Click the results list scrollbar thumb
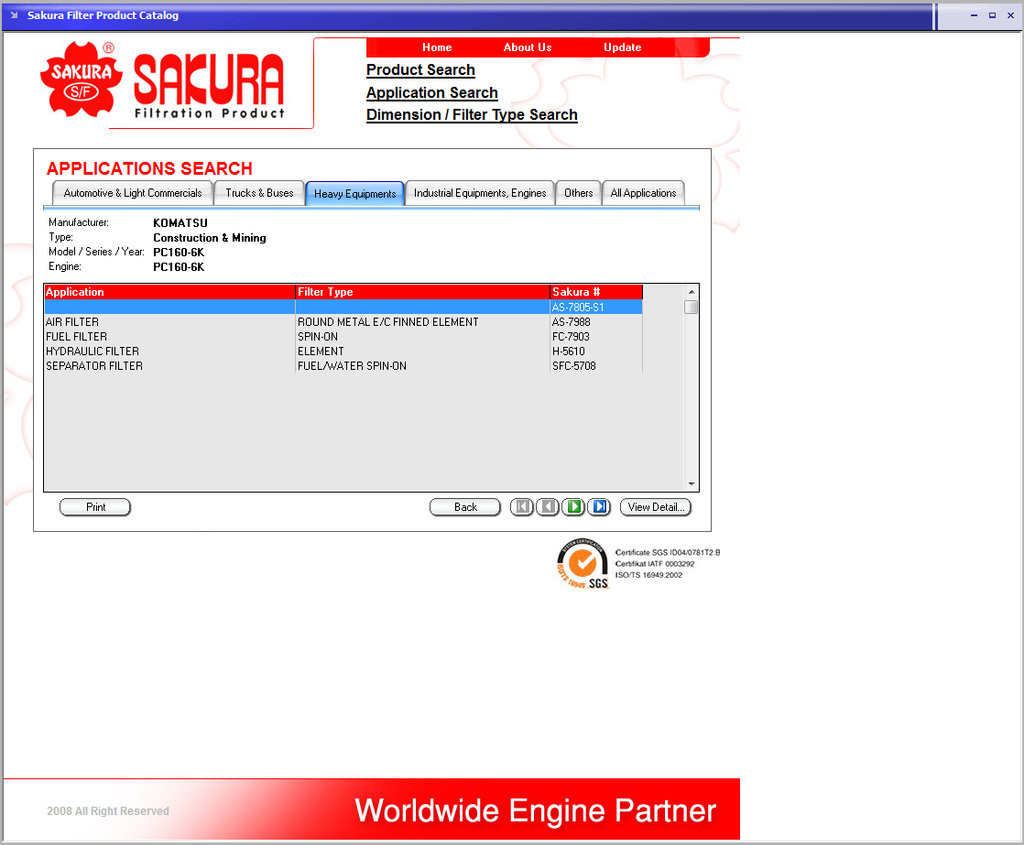 (691, 307)
